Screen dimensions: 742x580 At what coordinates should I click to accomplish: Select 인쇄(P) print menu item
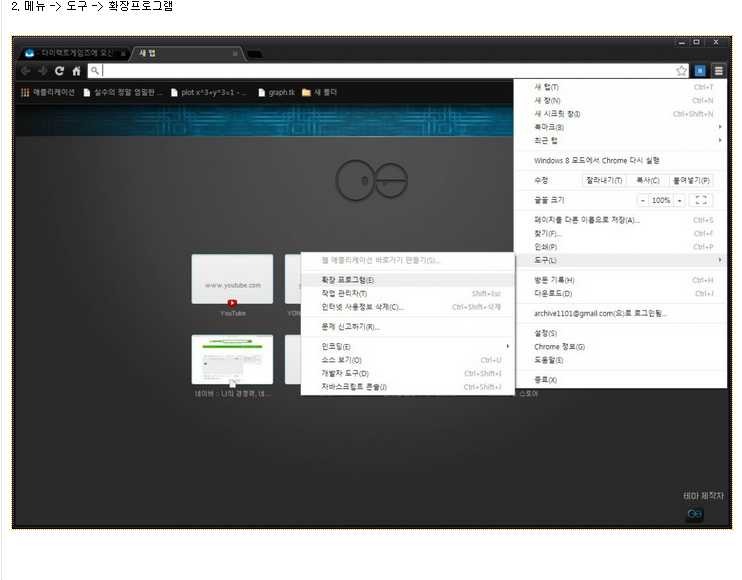tap(620, 247)
